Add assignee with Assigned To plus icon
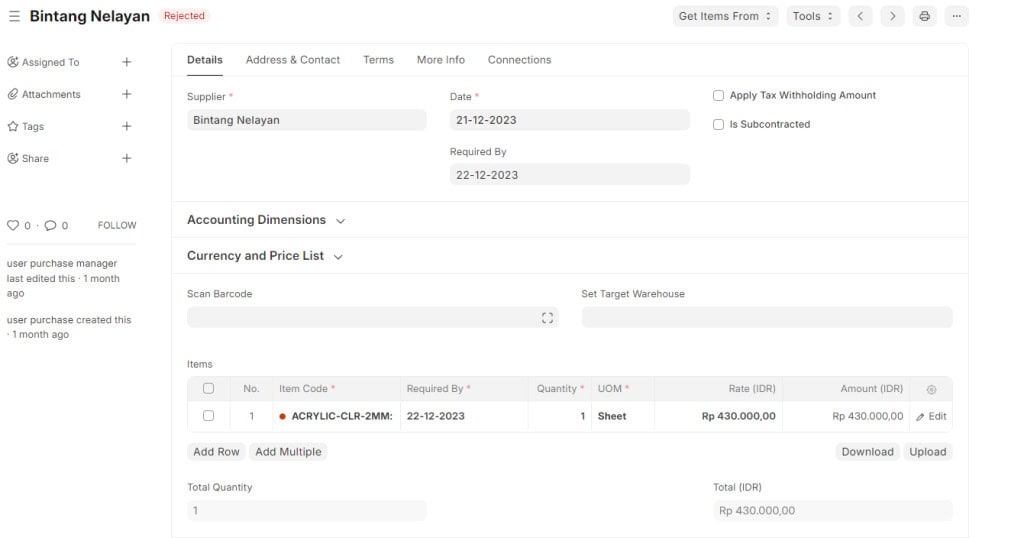 click(126, 62)
